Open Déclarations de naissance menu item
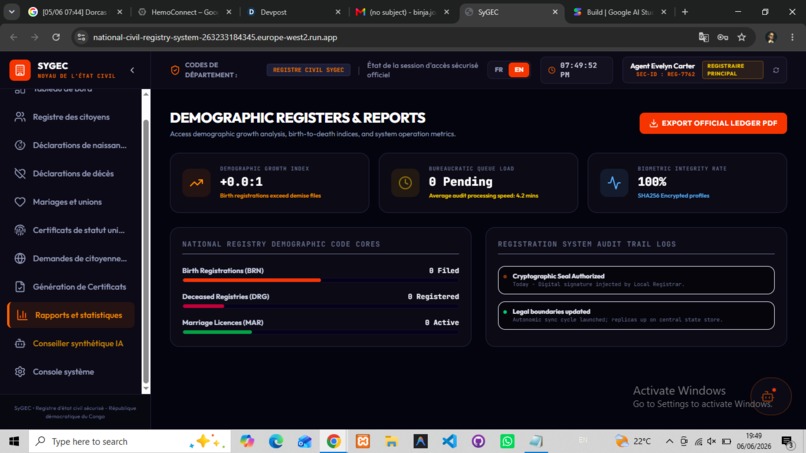The image size is (806, 453). click(x=71, y=145)
